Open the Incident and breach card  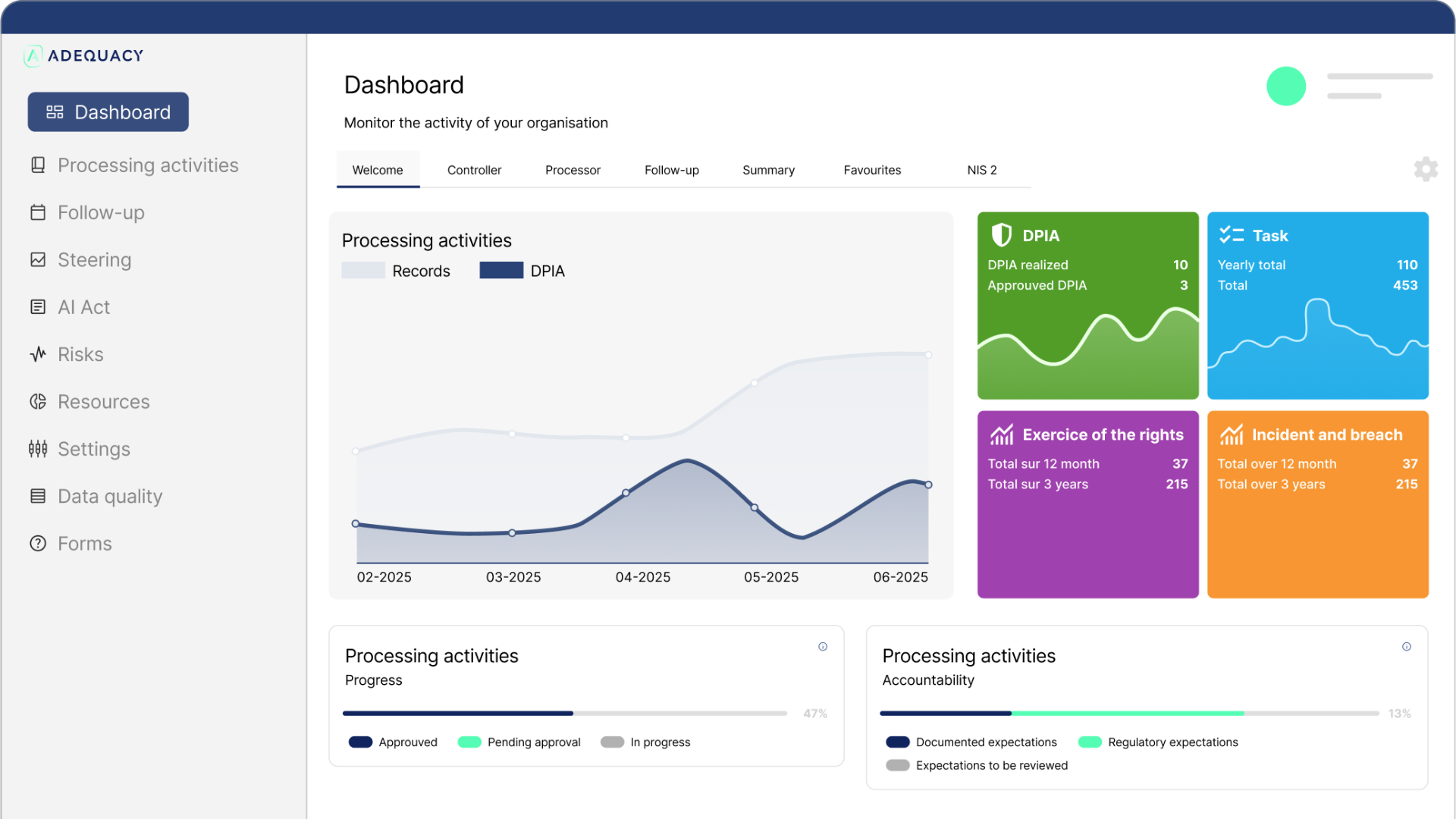1317,504
